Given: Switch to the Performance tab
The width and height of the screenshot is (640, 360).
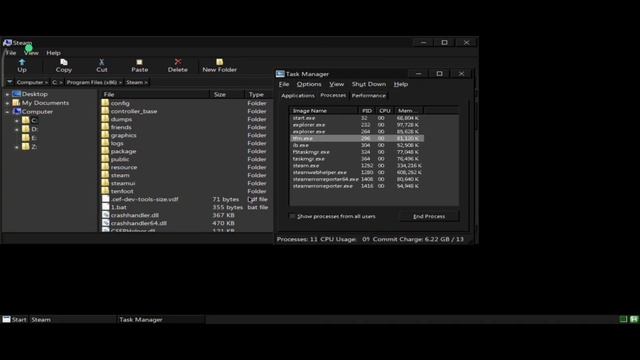Looking at the screenshot, I should (x=369, y=96).
